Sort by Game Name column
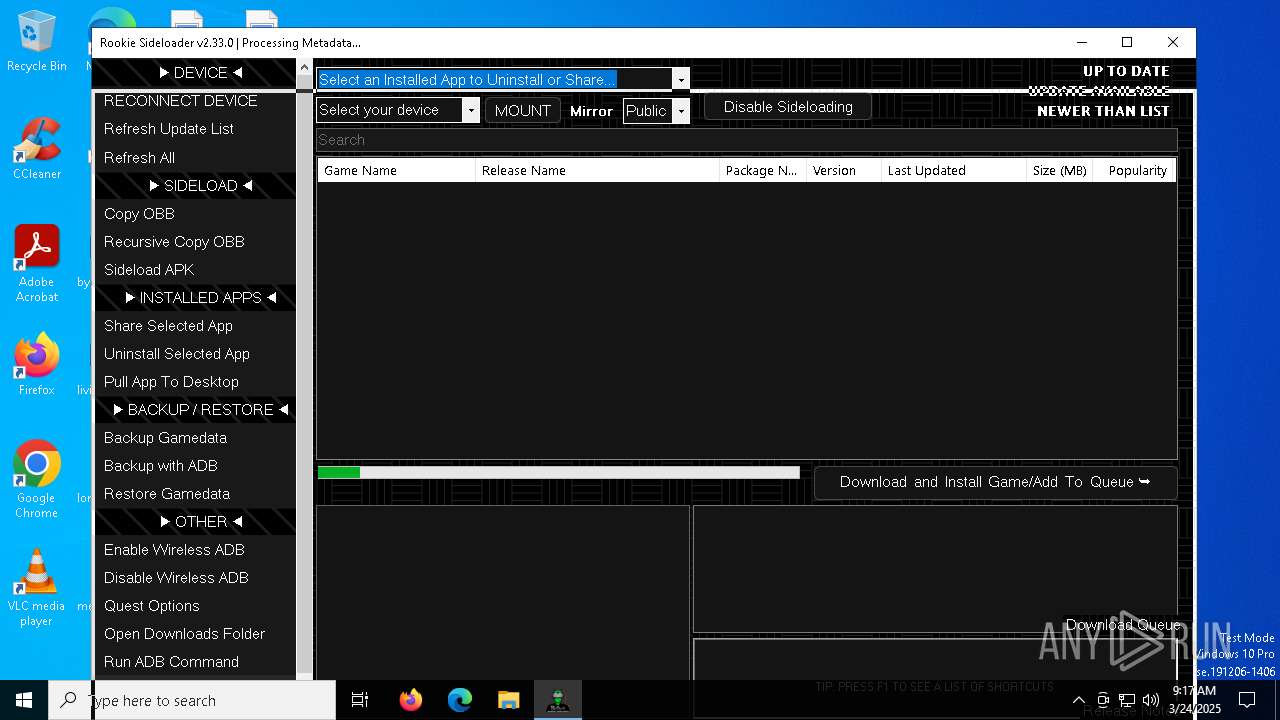1280x720 pixels. coord(397,170)
